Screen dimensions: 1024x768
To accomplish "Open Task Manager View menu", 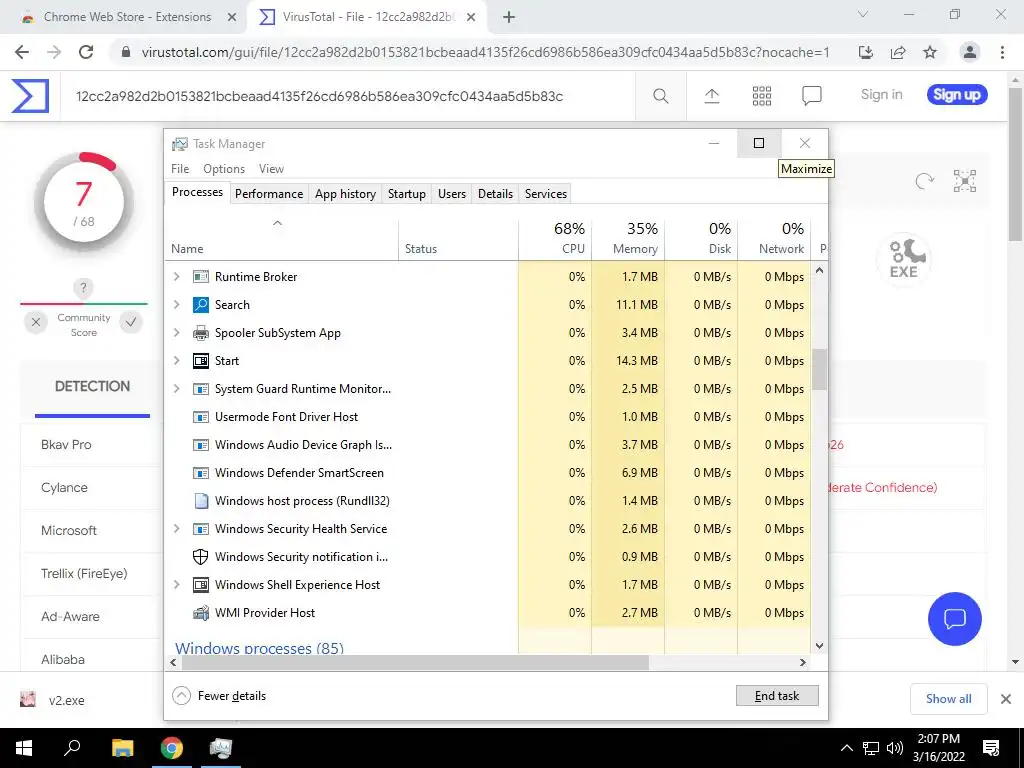I will (271, 168).
